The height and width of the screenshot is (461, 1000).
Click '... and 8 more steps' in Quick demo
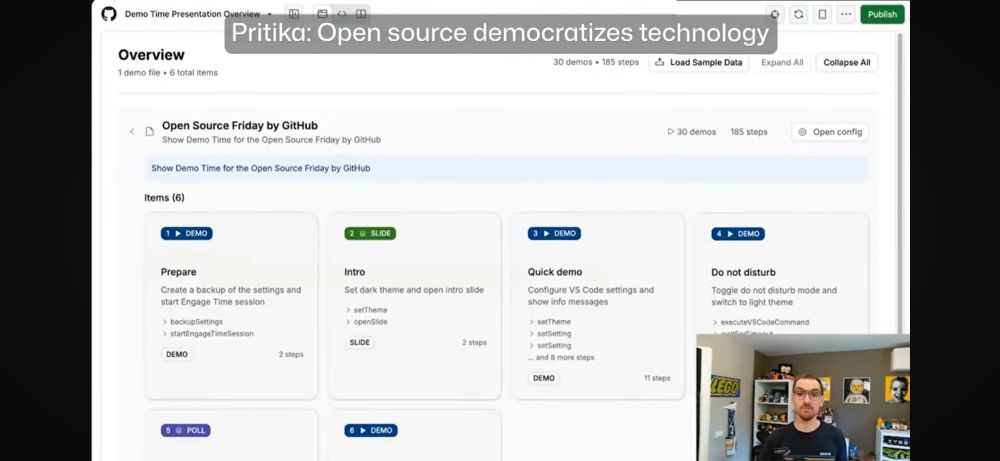(561, 358)
